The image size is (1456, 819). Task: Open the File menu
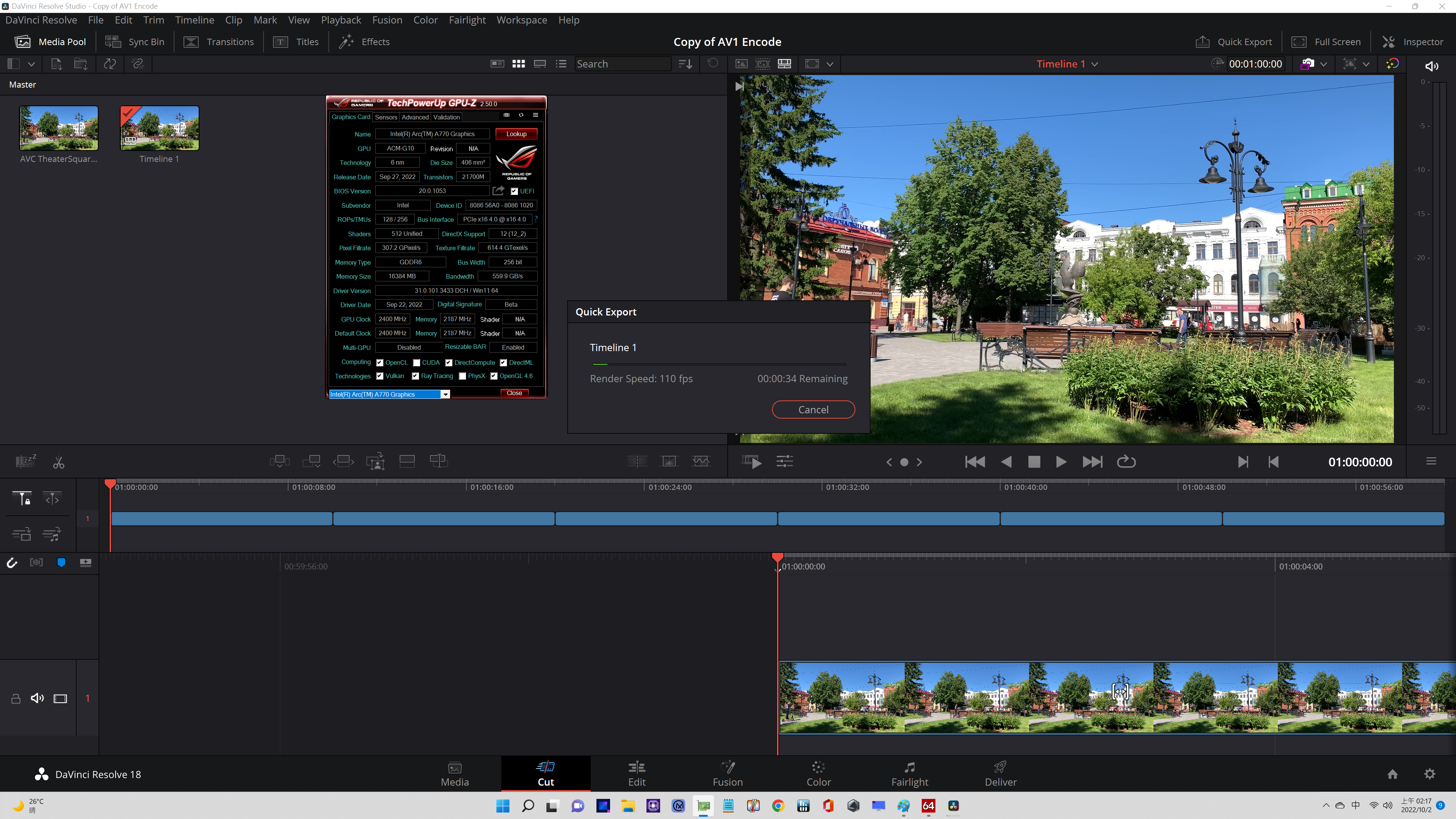tap(96, 20)
